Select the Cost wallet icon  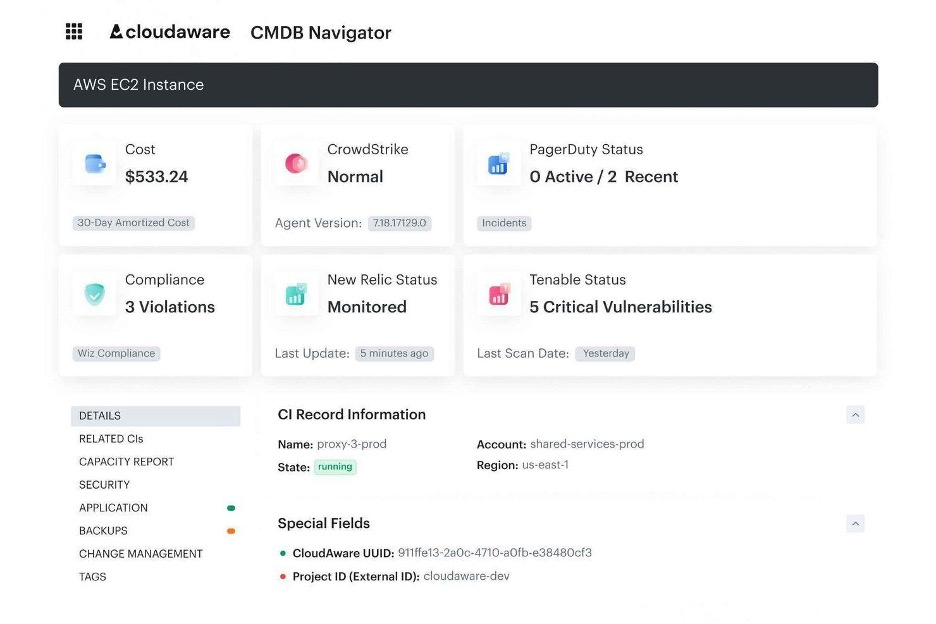[x=93, y=164]
